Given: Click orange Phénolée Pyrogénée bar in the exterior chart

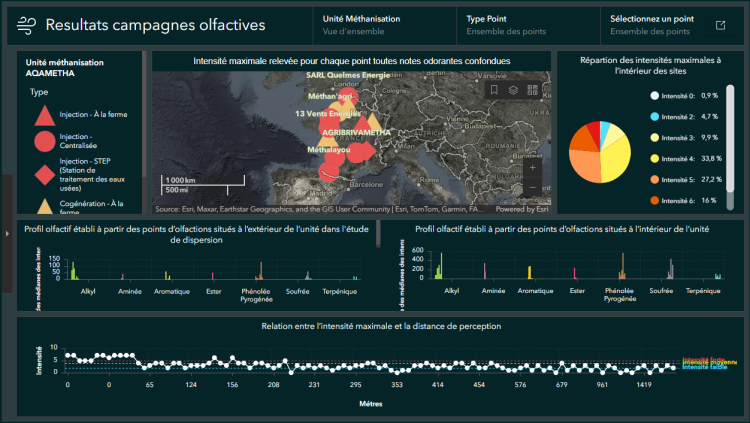Looking at the screenshot, I should click(x=261, y=271).
